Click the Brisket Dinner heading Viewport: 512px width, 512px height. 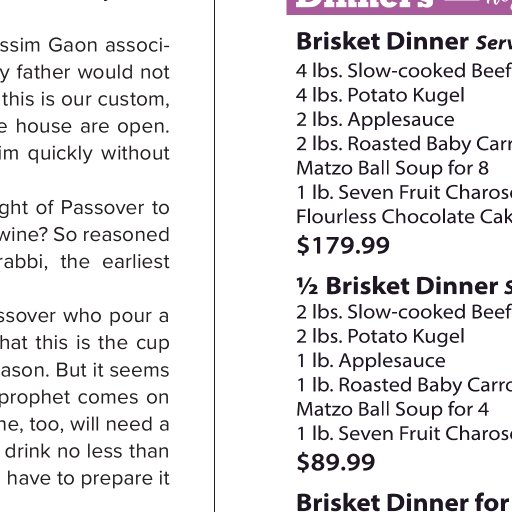[x=383, y=42]
